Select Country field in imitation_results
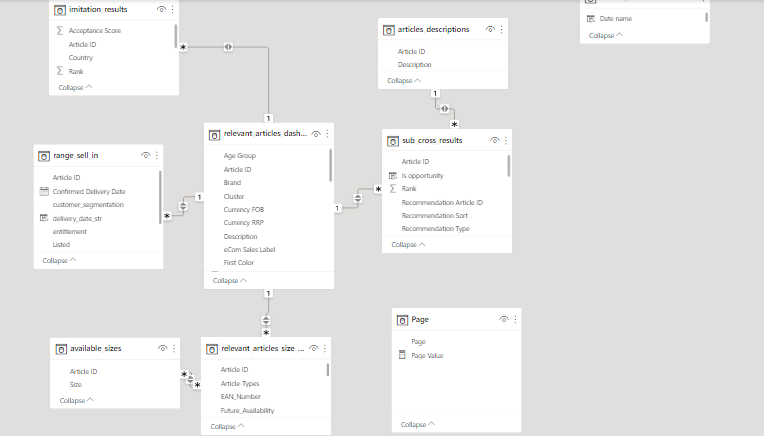 [80, 57]
